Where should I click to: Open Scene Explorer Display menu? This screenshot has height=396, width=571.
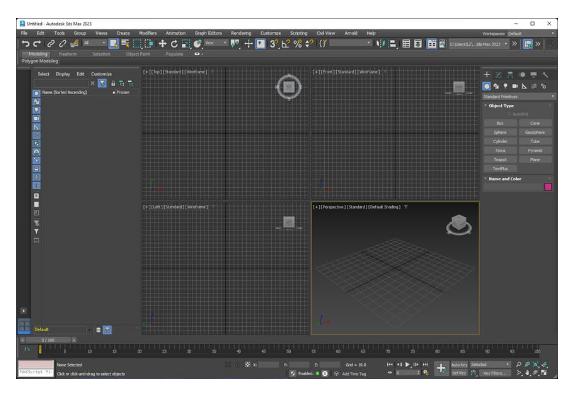point(63,74)
